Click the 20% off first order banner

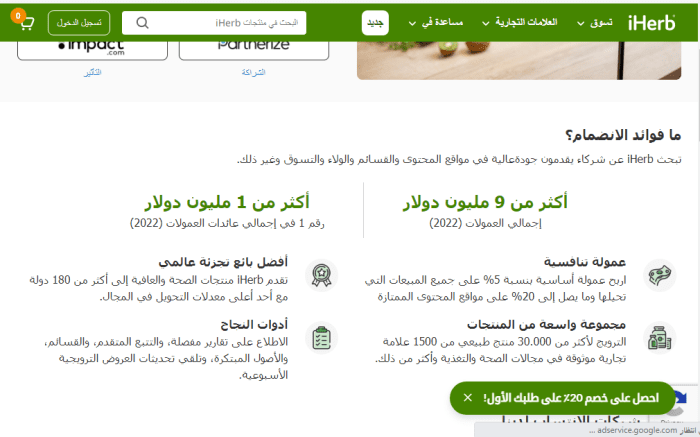tap(562, 398)
